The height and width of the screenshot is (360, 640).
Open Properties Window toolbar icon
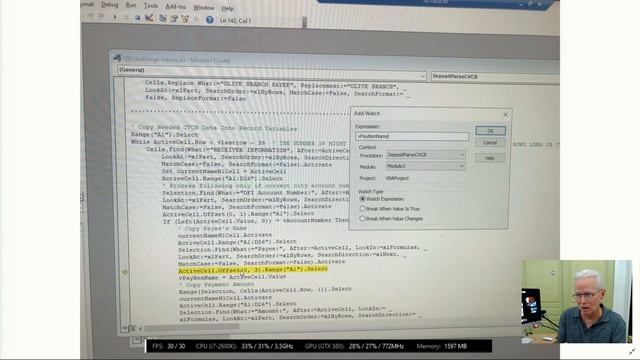174,19
